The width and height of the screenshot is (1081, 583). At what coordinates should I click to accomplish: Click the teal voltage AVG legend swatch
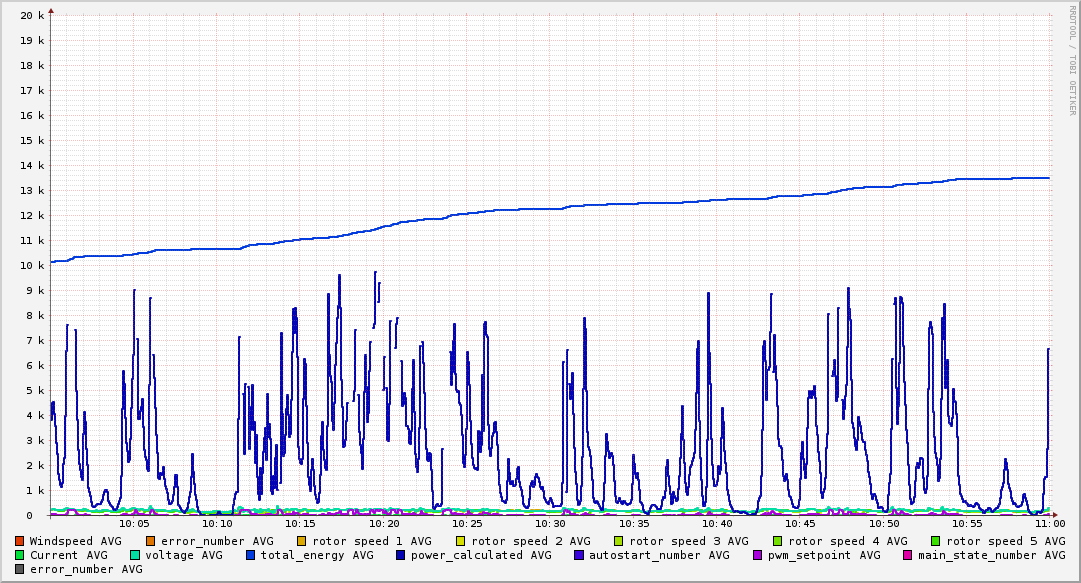(135, 555)
